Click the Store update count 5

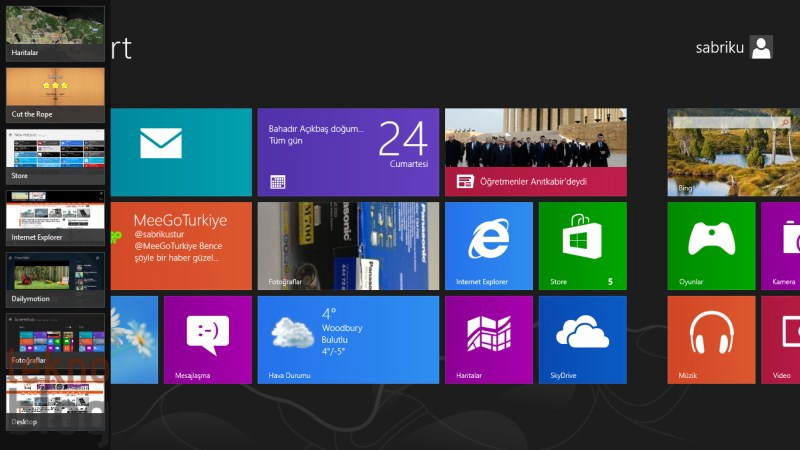coord(610,282)
